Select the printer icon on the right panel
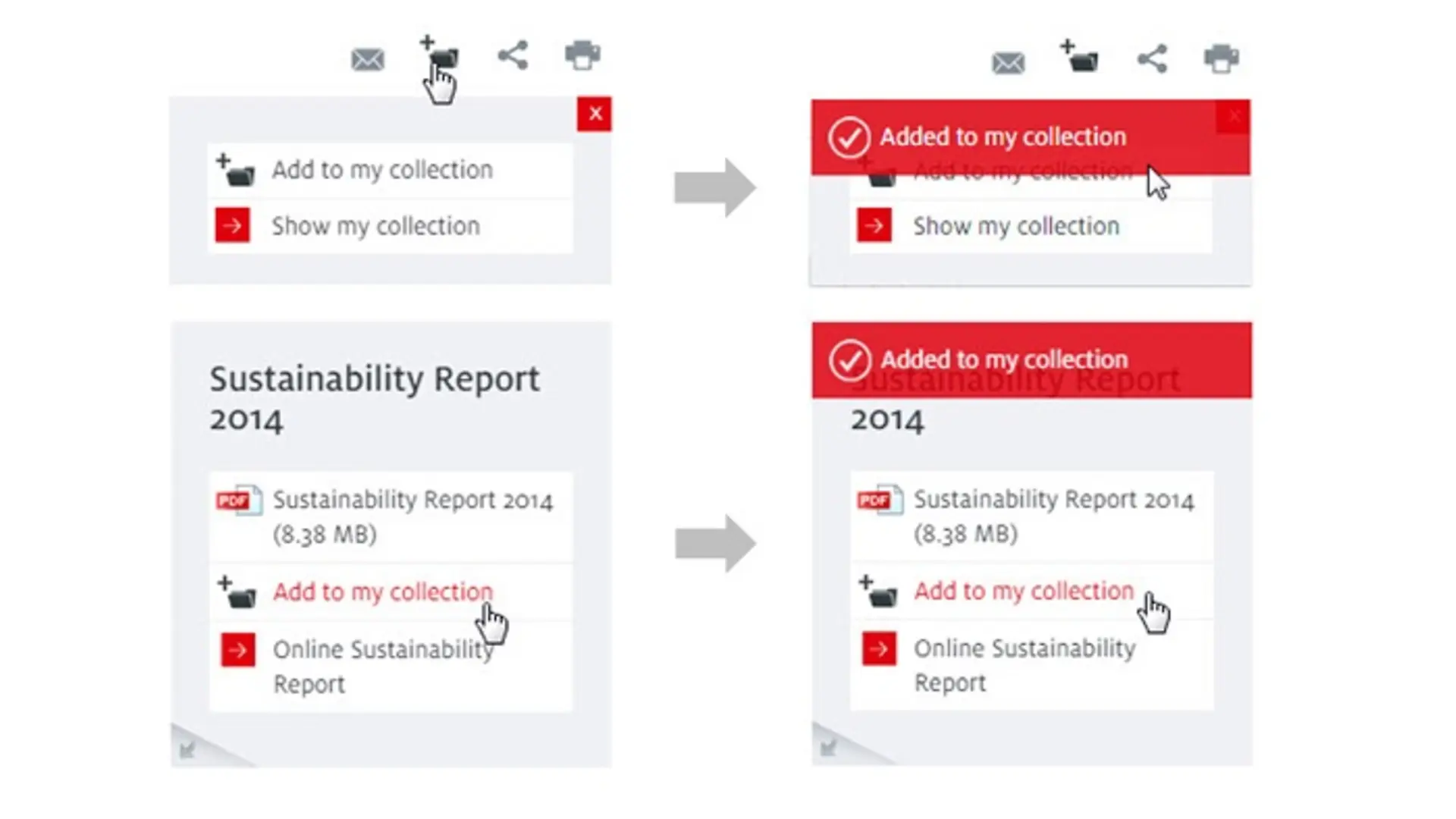 pos(1222,59)
